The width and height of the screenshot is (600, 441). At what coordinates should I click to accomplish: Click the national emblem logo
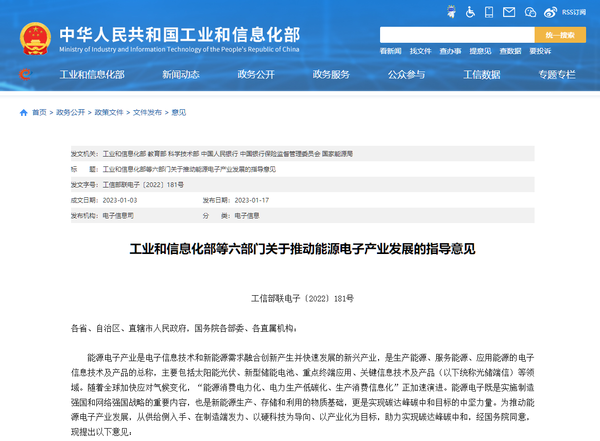35,38
